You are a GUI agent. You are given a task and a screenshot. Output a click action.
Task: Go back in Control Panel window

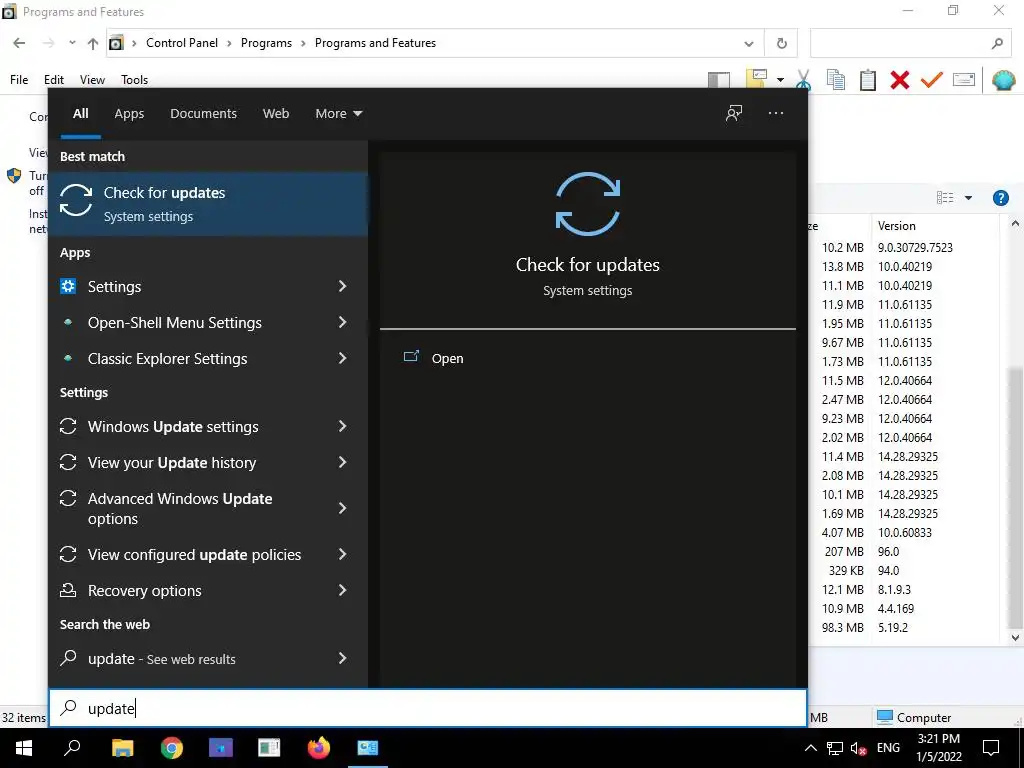click(x=19, y=43)
